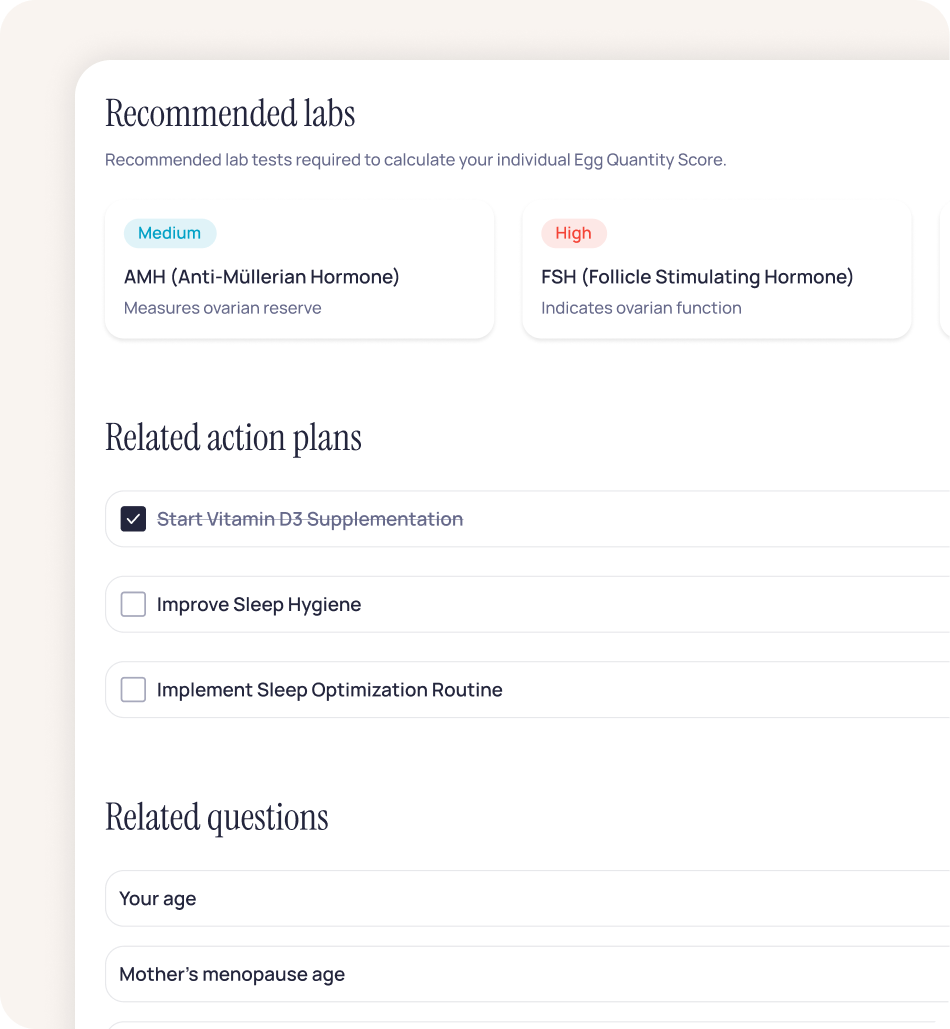
Task: Click the 'Measures ovarian reserve' description
Action: (223, 308)
